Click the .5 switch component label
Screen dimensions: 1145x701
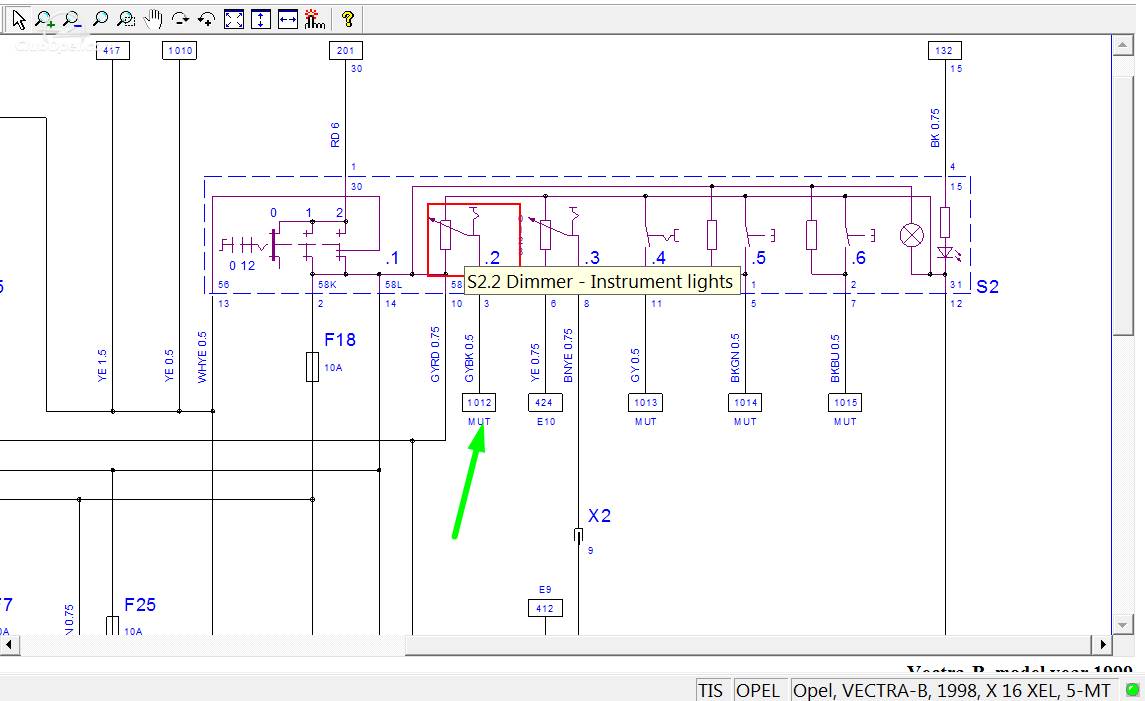[x=759, y=258]
